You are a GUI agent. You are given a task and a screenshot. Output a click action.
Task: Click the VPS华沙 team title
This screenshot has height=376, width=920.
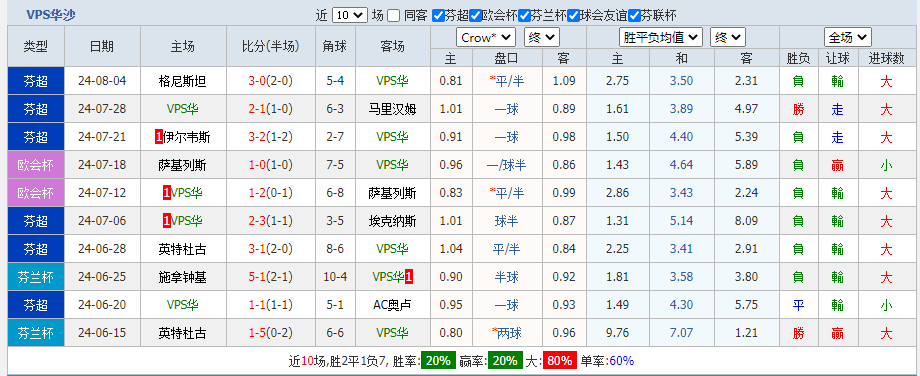pos(51,15)
